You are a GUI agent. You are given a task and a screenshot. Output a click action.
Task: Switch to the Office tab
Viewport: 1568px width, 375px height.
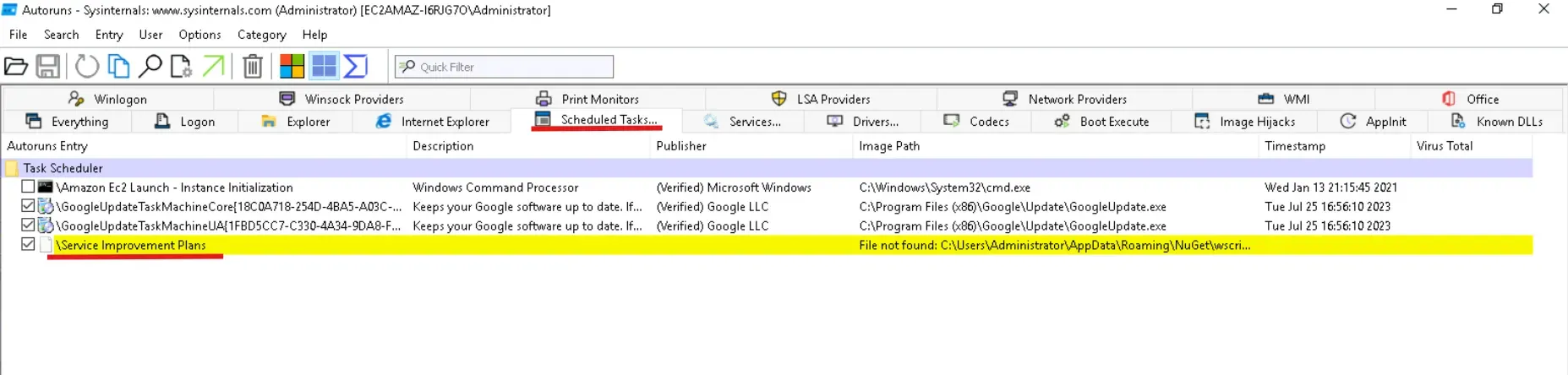point(1470,99)
